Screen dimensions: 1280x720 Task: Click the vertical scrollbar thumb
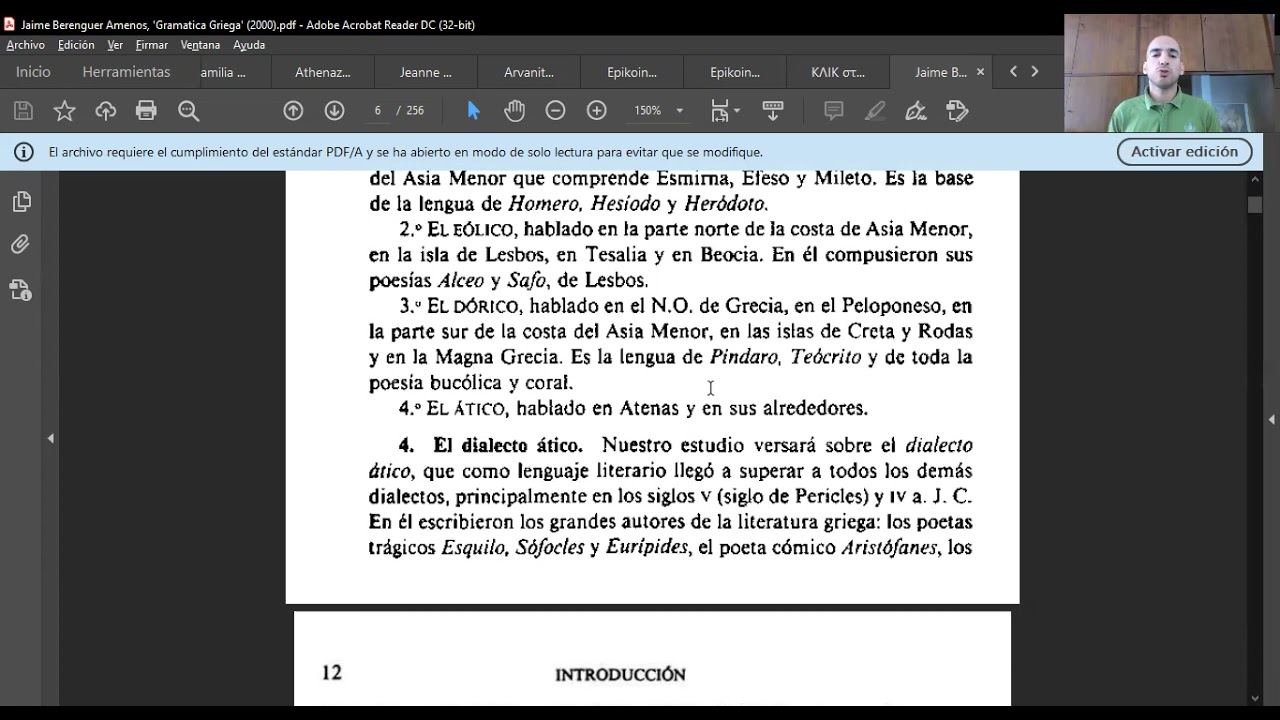[x=1255, y=204]
